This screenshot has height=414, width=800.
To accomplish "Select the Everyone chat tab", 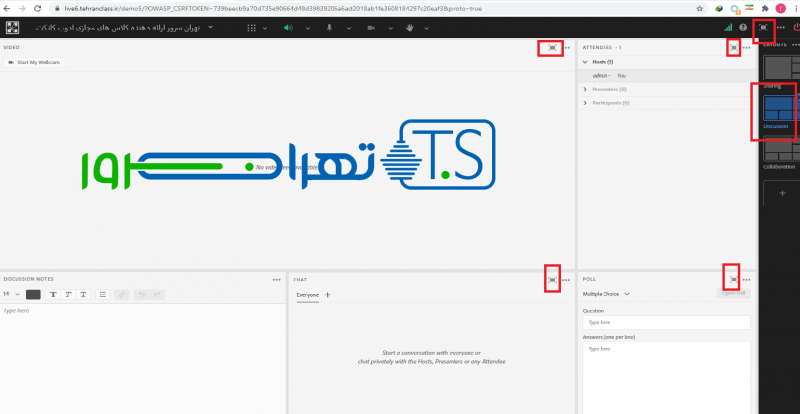I will pyautogui.click(x=307, y=295).
